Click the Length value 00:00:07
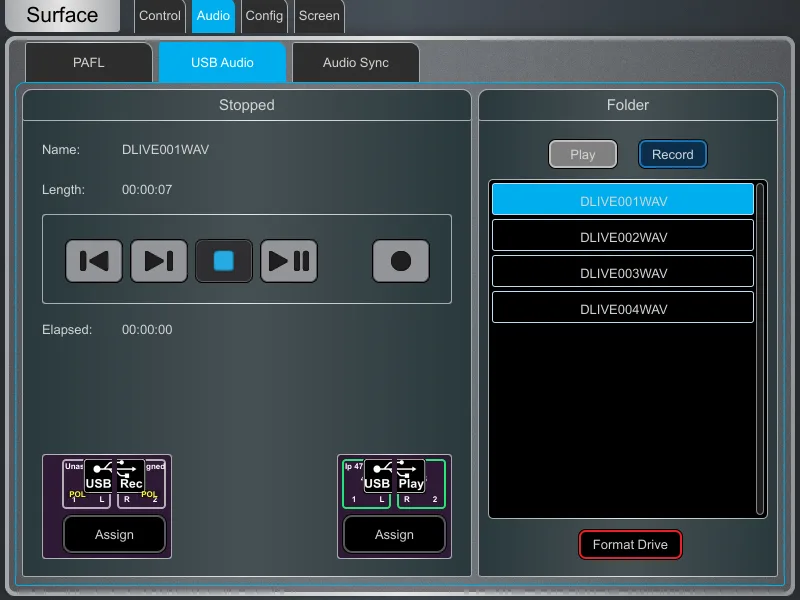The image size is (800, 600). [x=147, y=190]
